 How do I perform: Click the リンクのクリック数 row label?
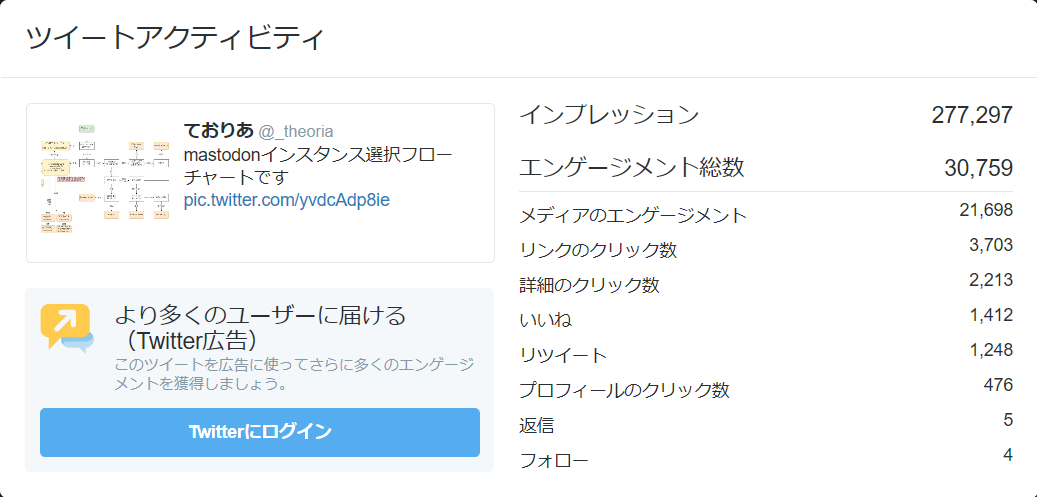pos(599,250)
